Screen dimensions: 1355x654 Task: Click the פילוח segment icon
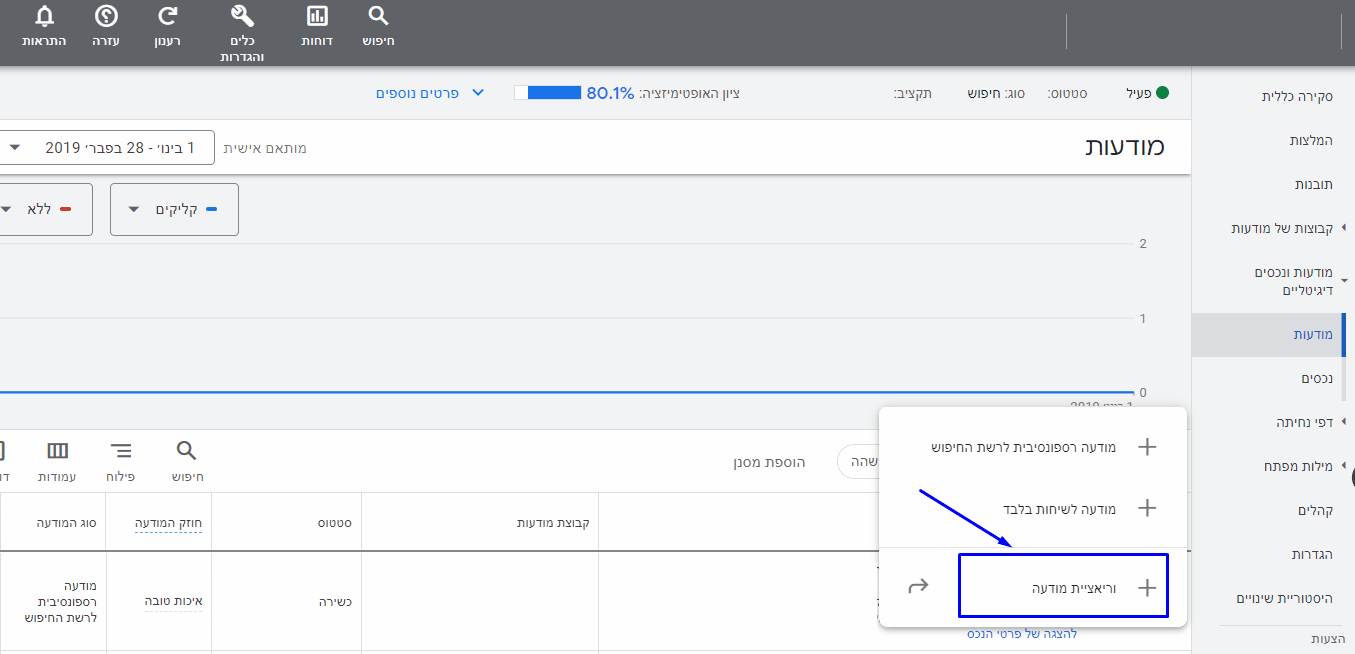(121, 450)
